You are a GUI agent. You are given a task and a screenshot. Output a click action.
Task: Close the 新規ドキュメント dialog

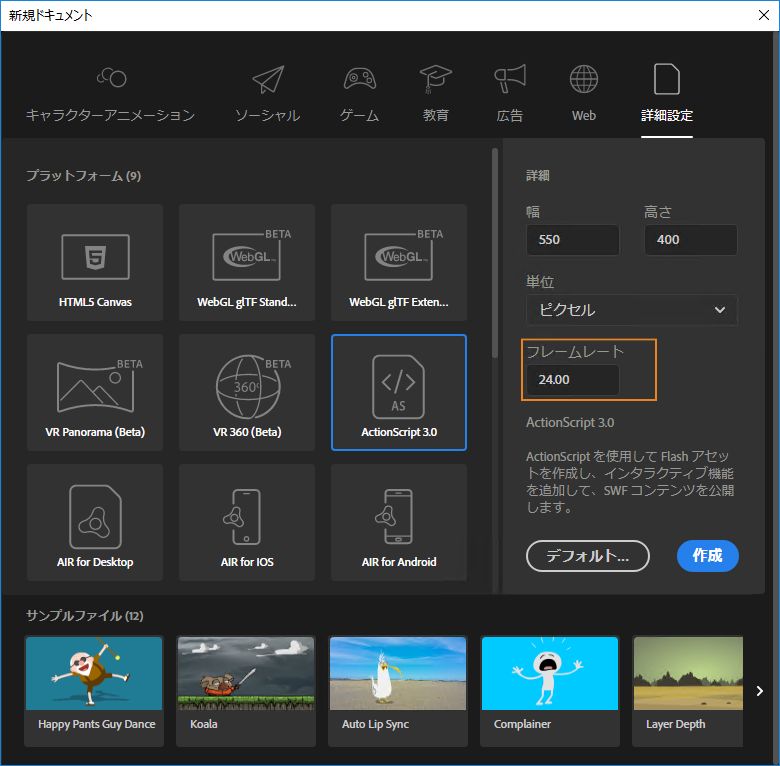coord(764,15)
